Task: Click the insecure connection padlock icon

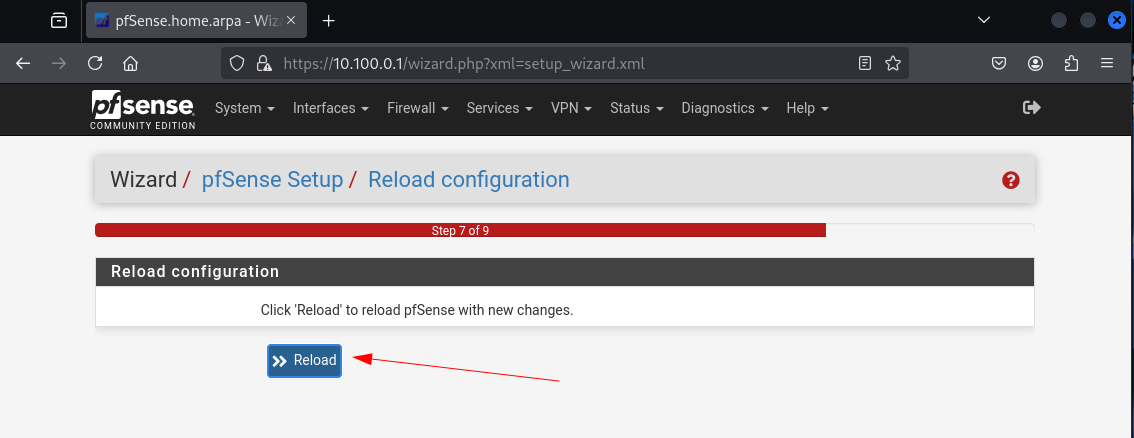Action: pyautogui.click(x=264, y=64)
